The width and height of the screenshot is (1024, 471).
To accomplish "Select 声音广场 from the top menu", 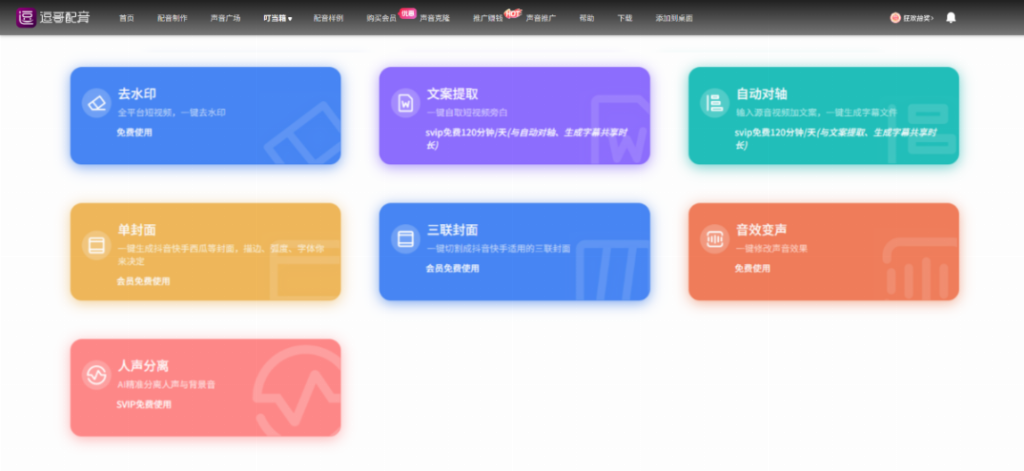I will tap(225, 19).
